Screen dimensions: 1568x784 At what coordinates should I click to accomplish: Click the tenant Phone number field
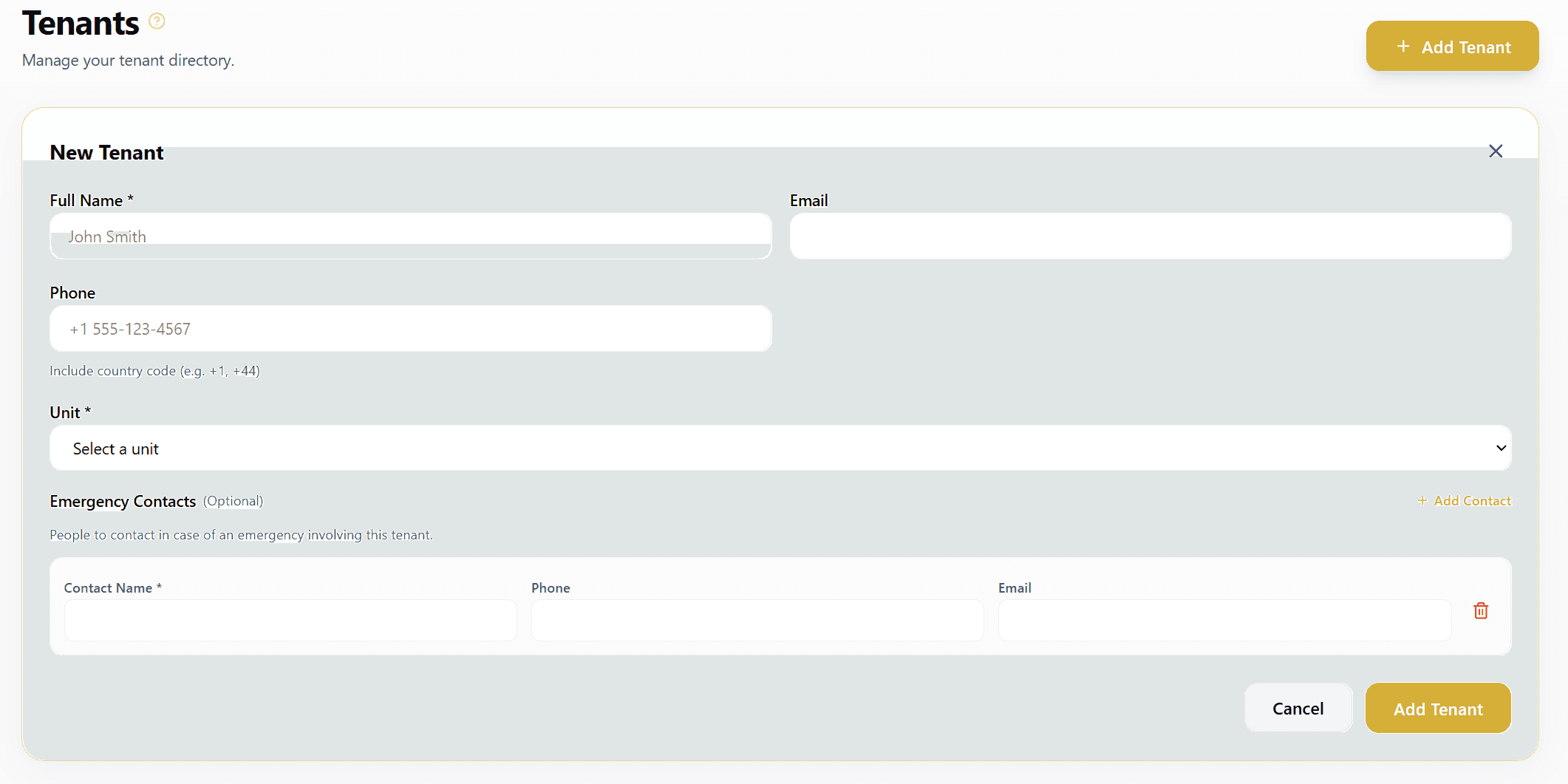(x=410, y=329)
